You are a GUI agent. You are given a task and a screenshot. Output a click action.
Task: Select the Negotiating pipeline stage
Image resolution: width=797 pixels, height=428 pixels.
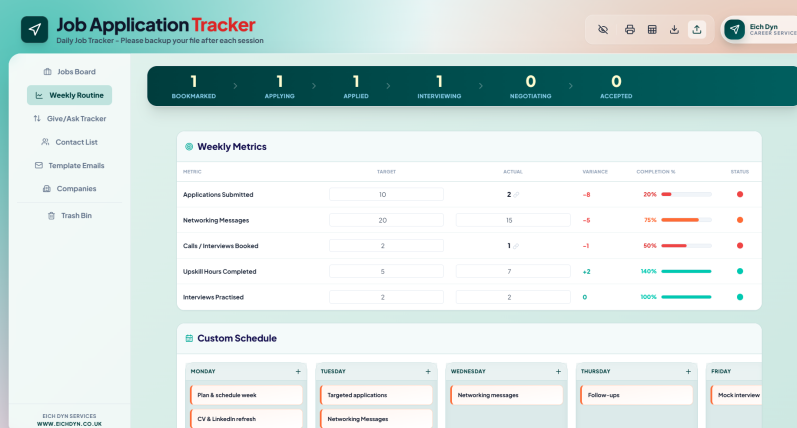[x=531, y=86]
